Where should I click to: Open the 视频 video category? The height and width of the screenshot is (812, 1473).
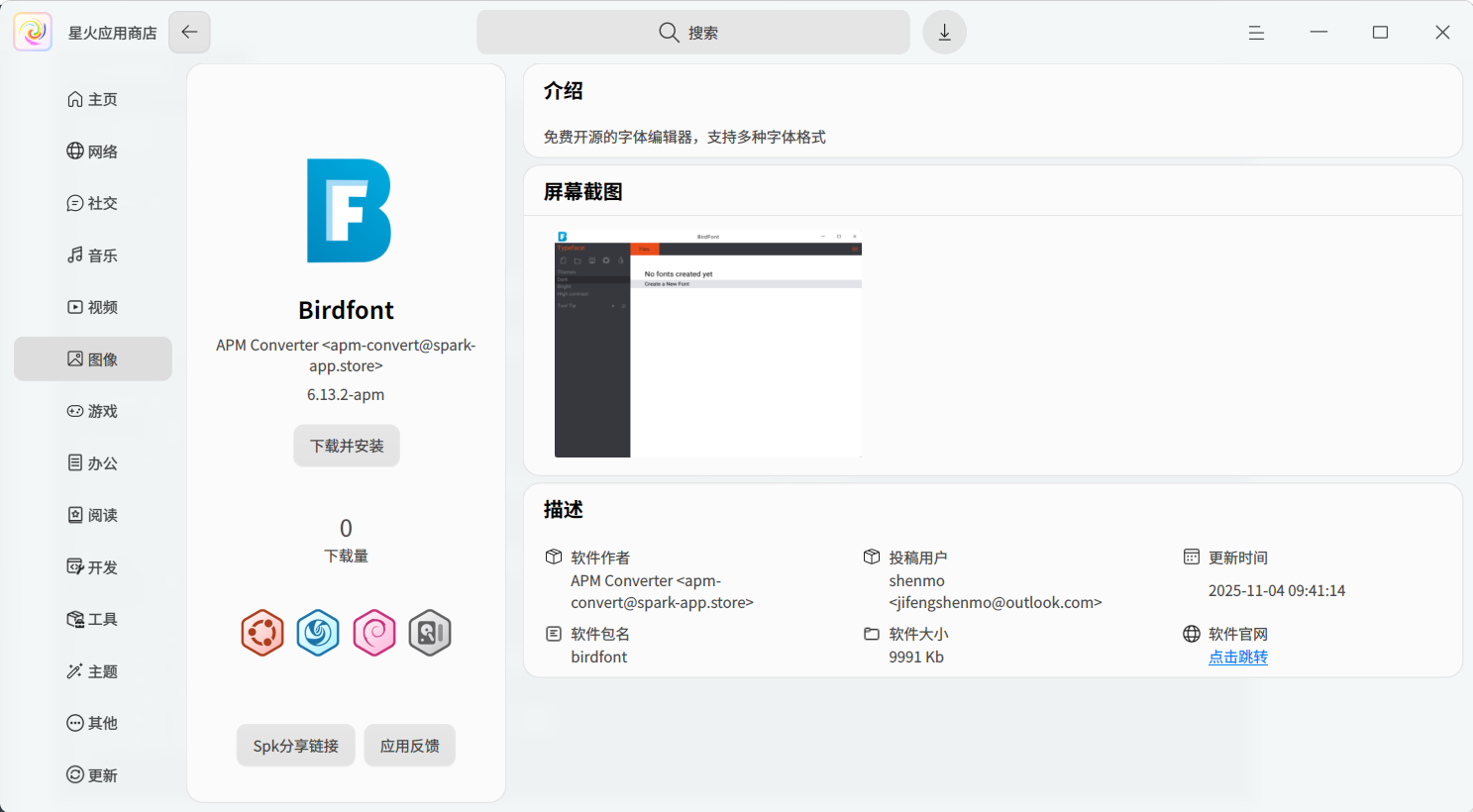[93, 307]
